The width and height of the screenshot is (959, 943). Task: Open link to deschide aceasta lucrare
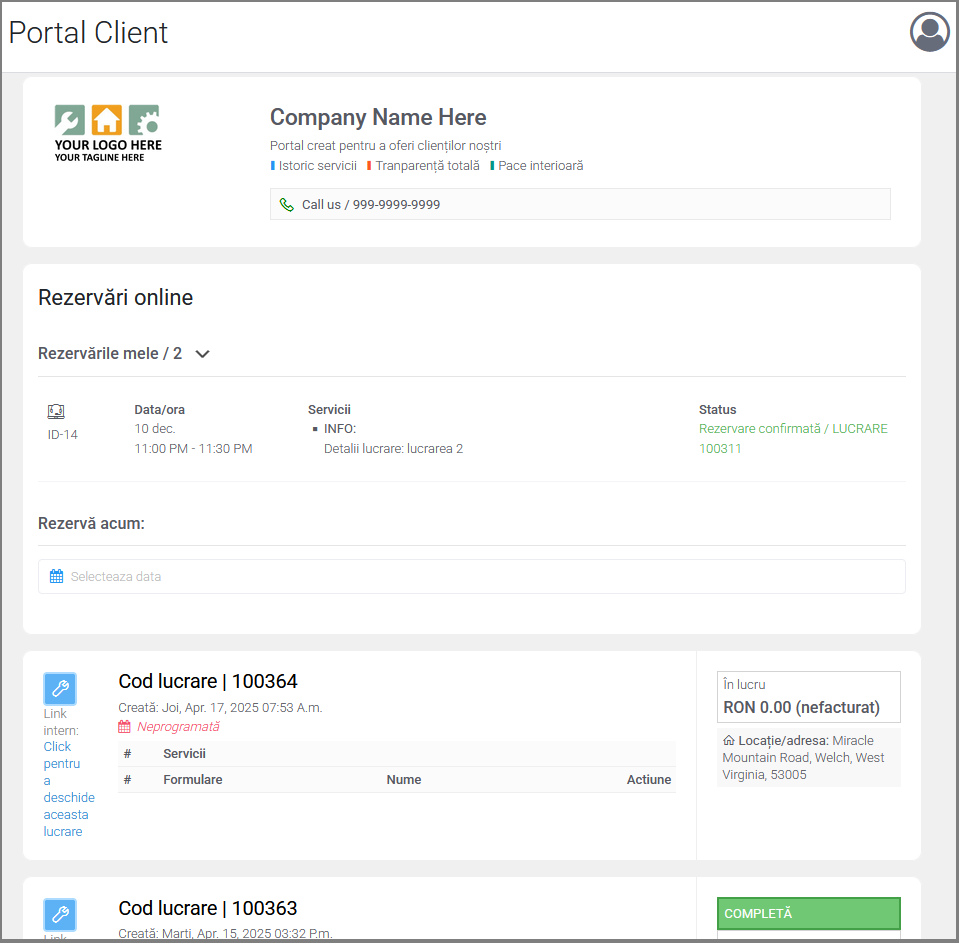click(68, 789)
